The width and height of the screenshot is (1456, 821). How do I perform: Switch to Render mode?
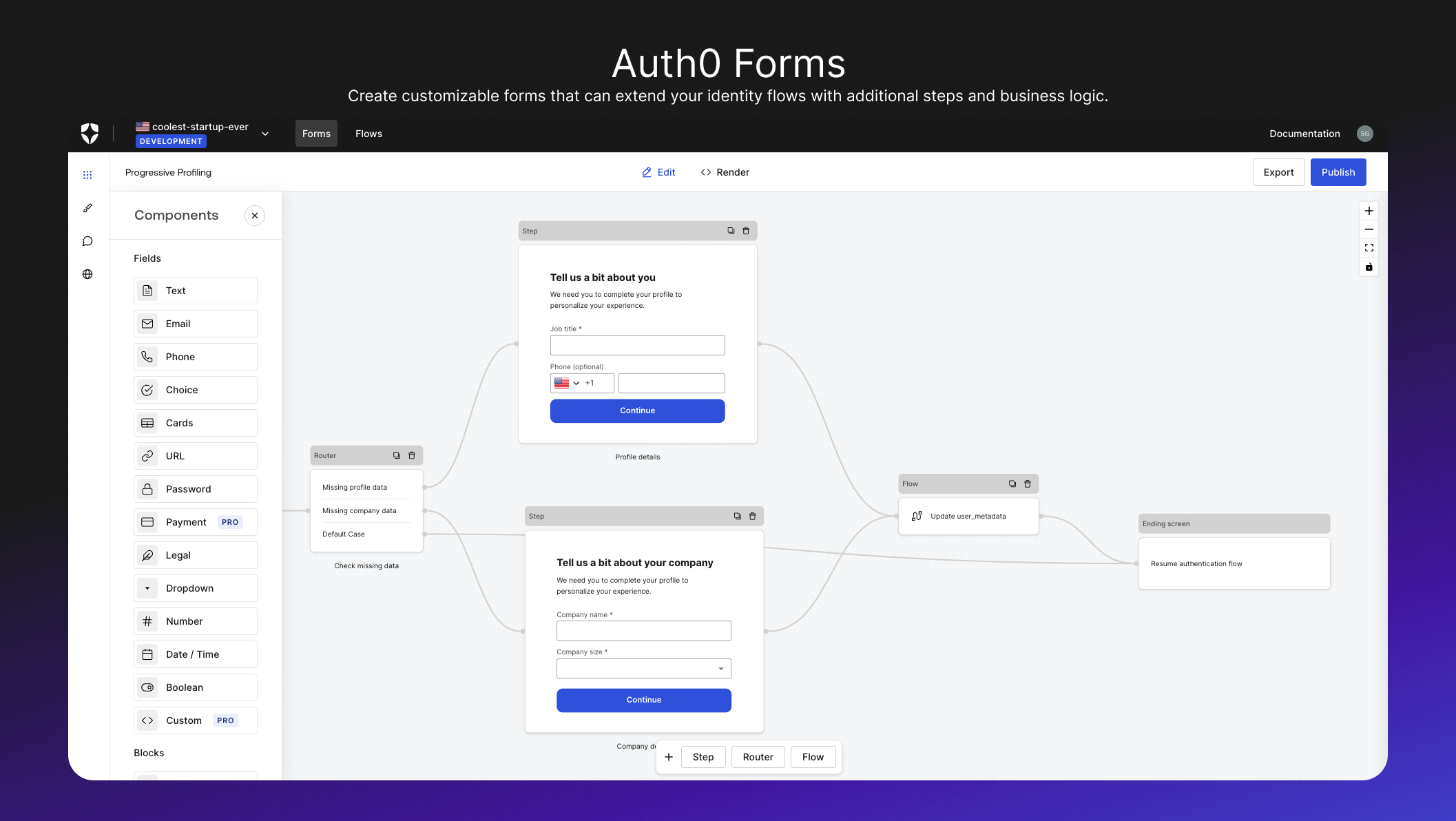coord(725,172)
